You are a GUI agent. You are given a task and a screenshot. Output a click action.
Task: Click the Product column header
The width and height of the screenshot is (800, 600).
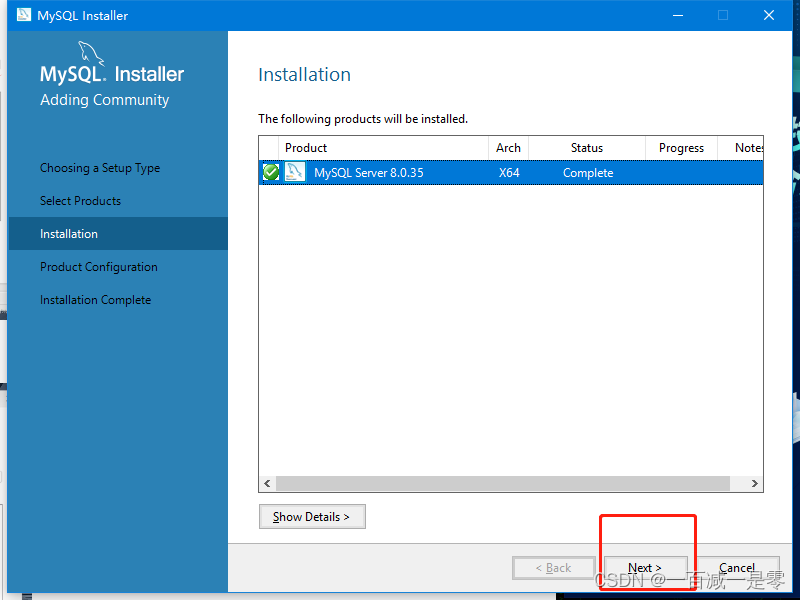[383, 148]
